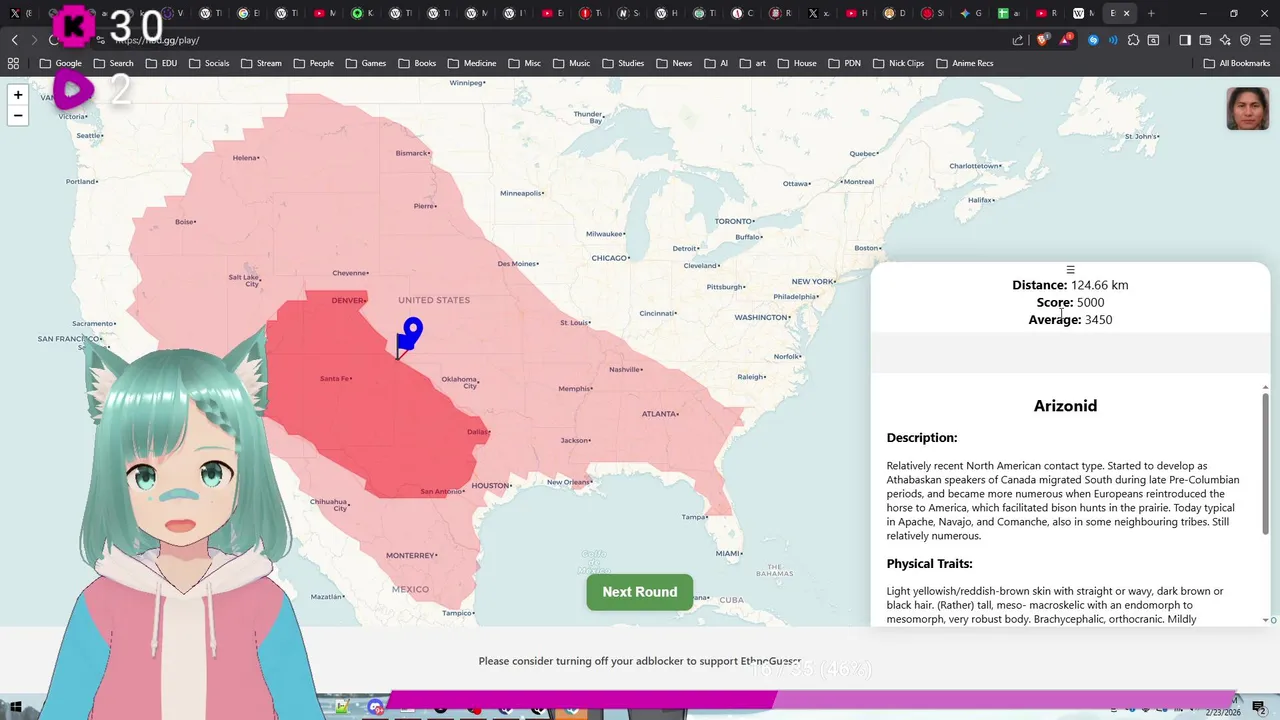The width and height of the screenshot is (1280, 720).
Task: Click the Physical Traits heading
Action: (x=929, y=564)
